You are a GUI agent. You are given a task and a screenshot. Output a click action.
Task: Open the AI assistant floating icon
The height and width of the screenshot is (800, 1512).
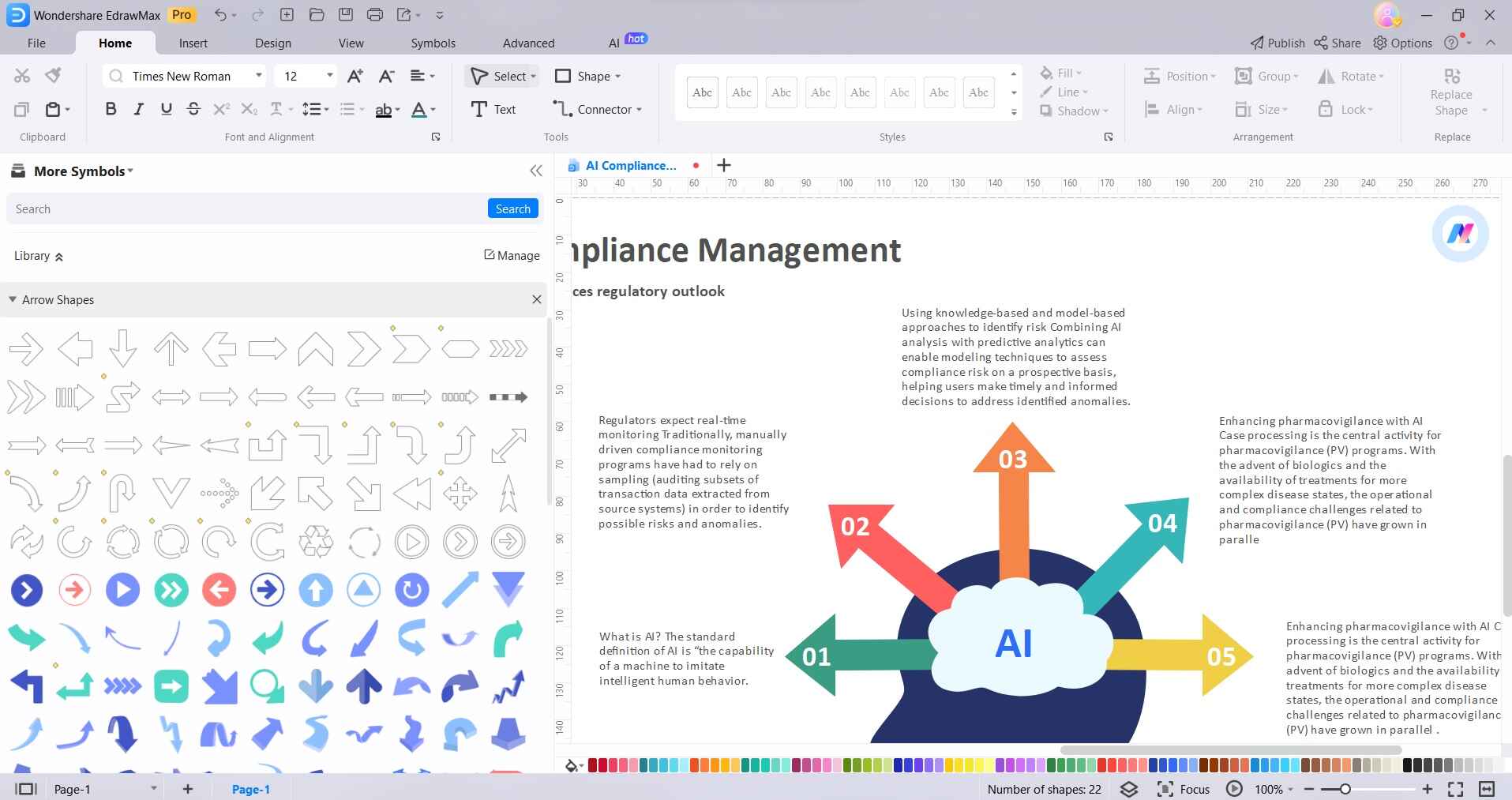[x=1460, y=234]
